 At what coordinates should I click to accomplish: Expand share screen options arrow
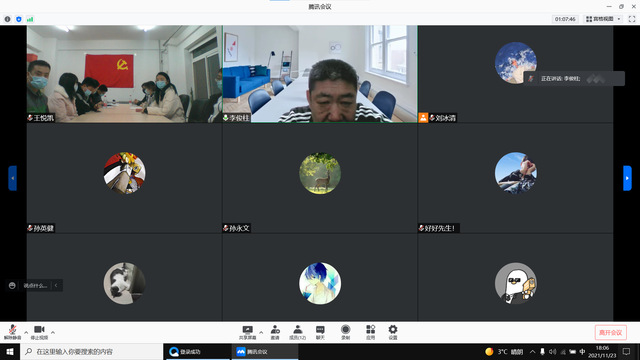click(261, 332)
